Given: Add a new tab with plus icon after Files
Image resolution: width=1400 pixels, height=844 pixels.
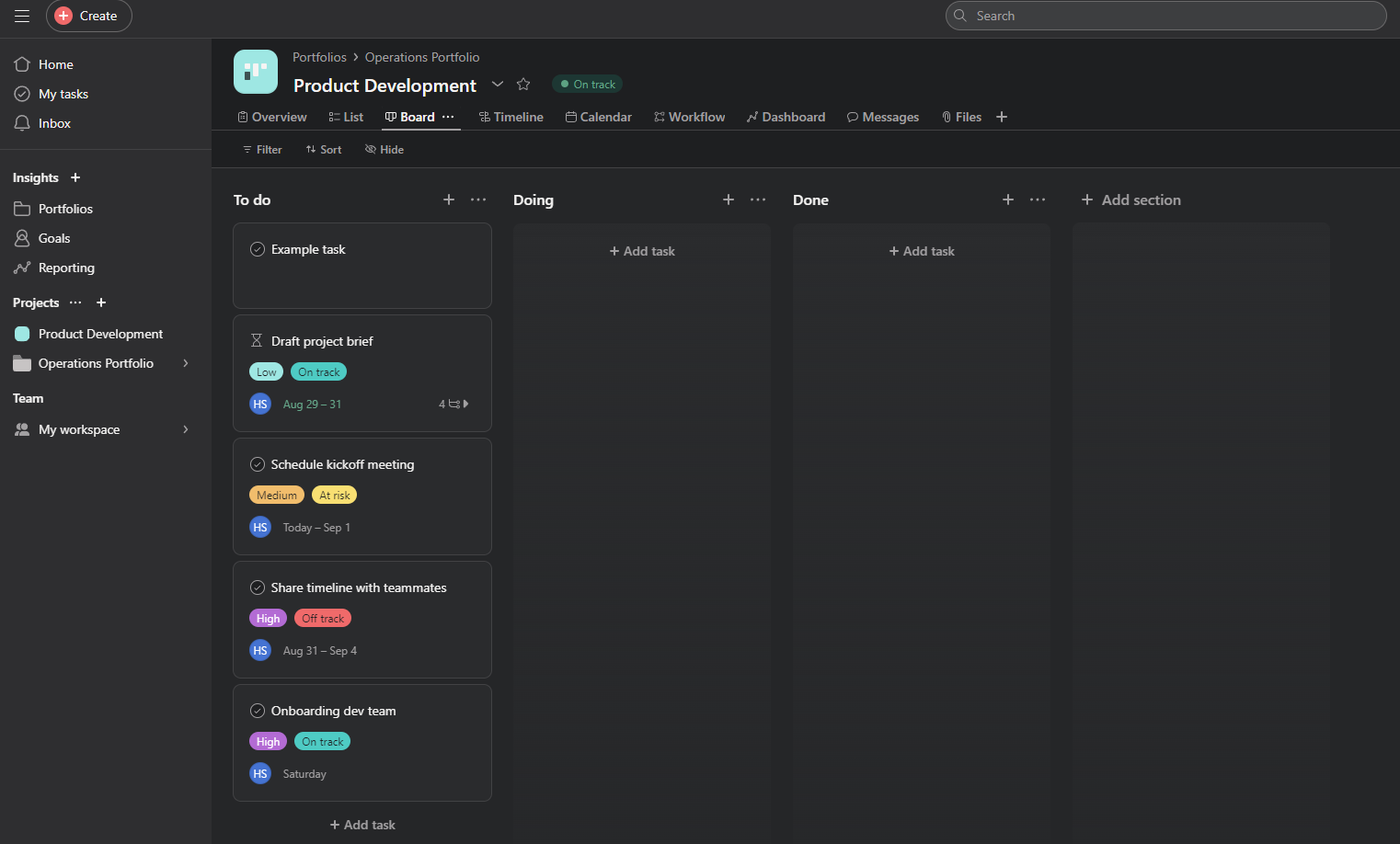Looking at the screenshot, I should (x=1002, y=117).
